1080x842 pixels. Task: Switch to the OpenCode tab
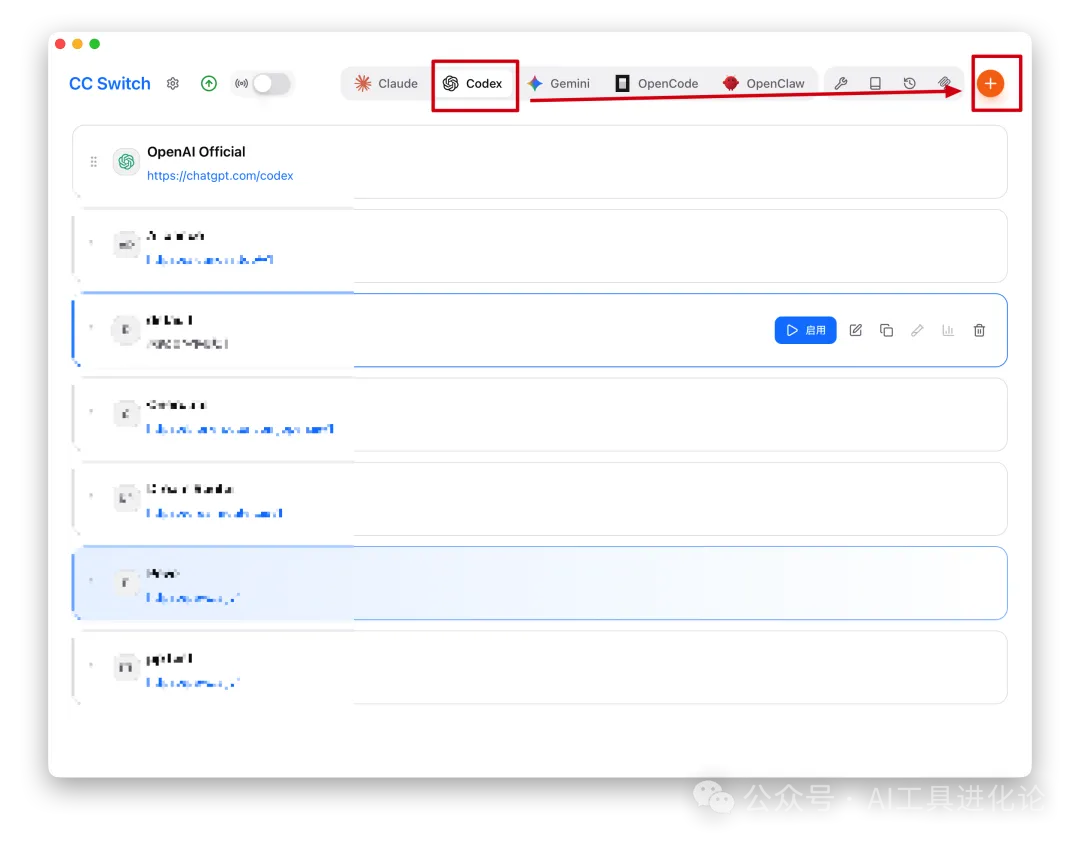[x=656, y=83]
